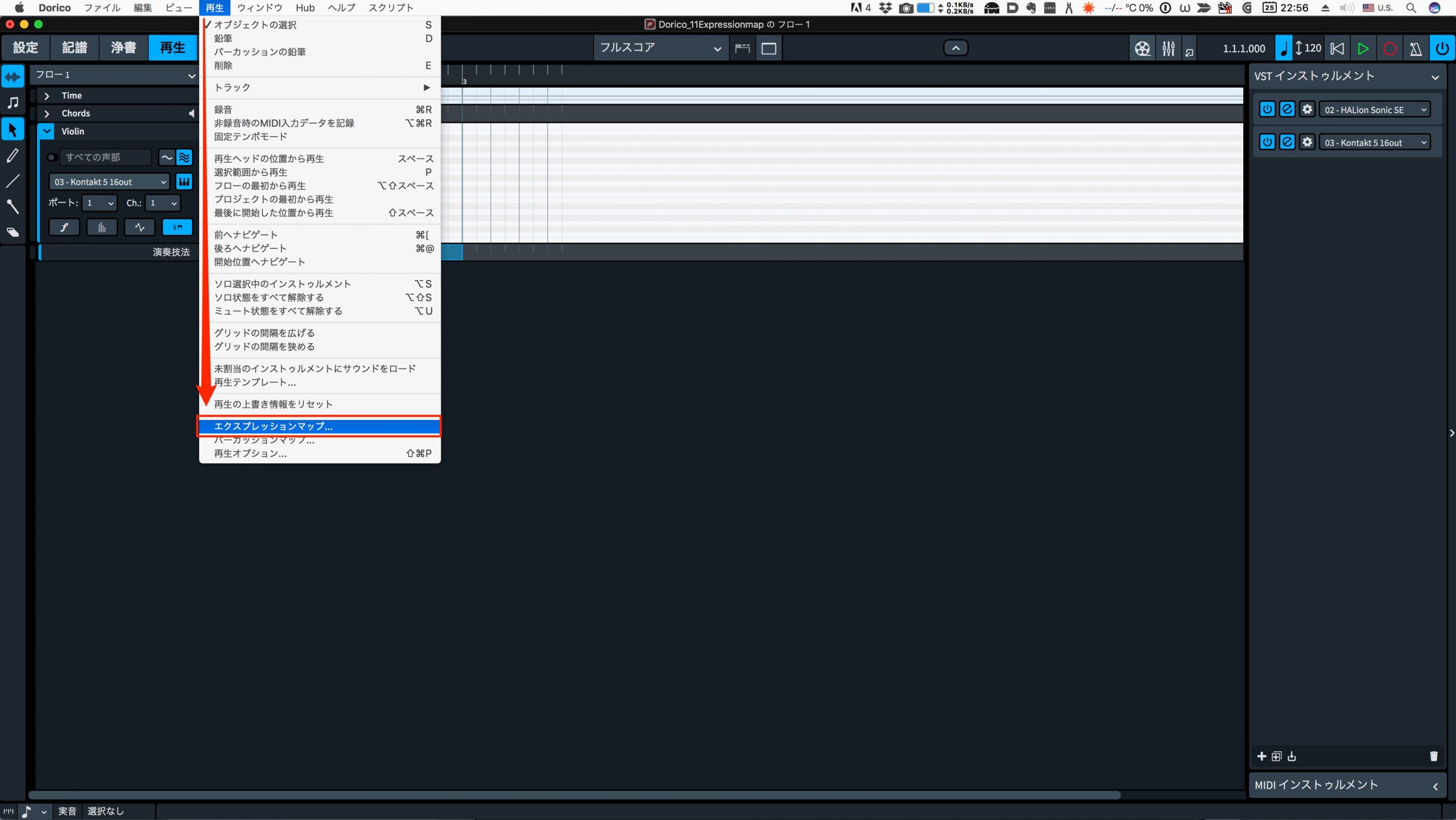Open HALion Sonic SE endpoint settings gear
This screenshot has height=820, width=1456.
pyautogui.click(x=1307, y=109)
